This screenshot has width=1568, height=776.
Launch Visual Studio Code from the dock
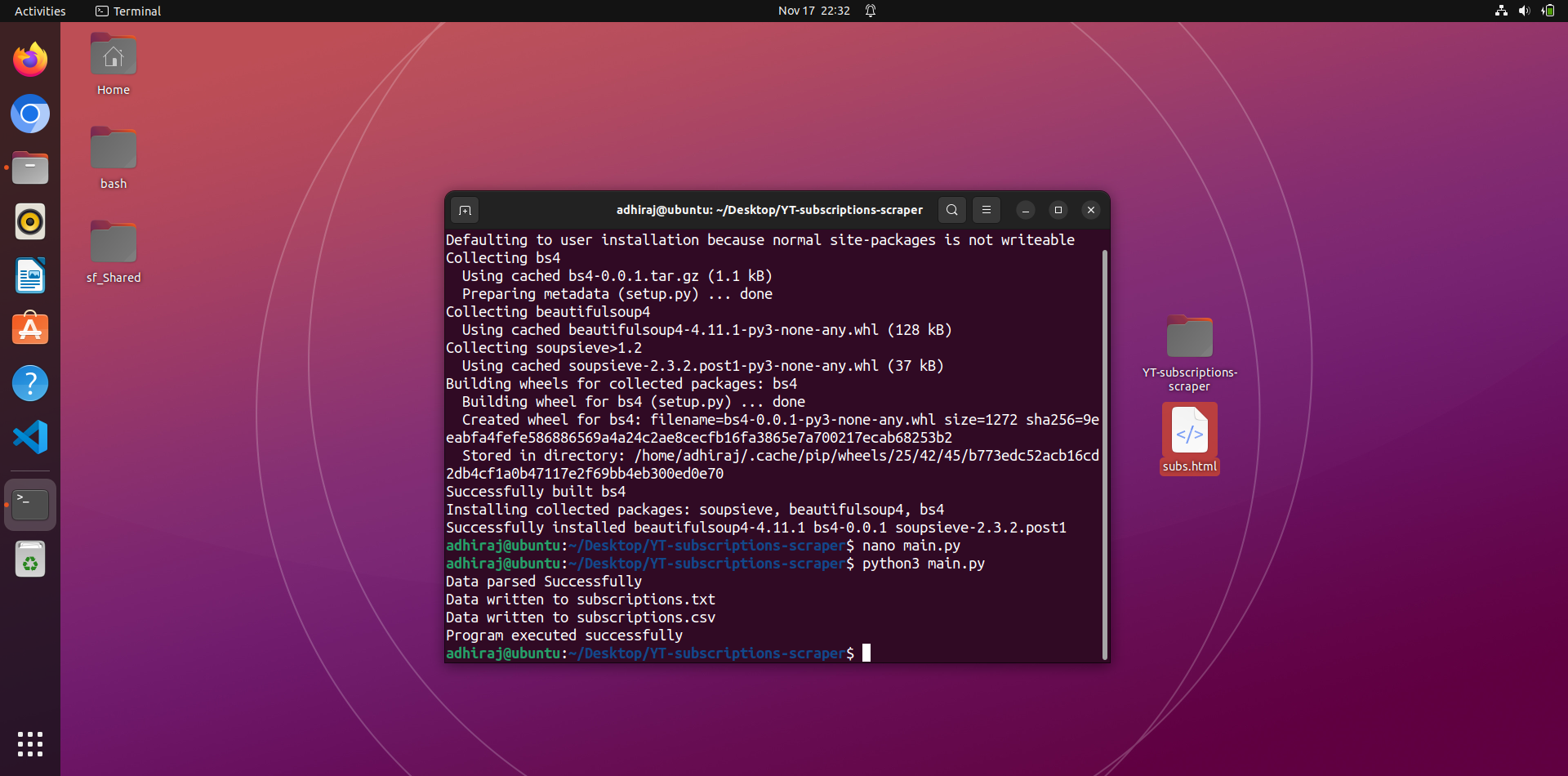click(x=29, y=437)
